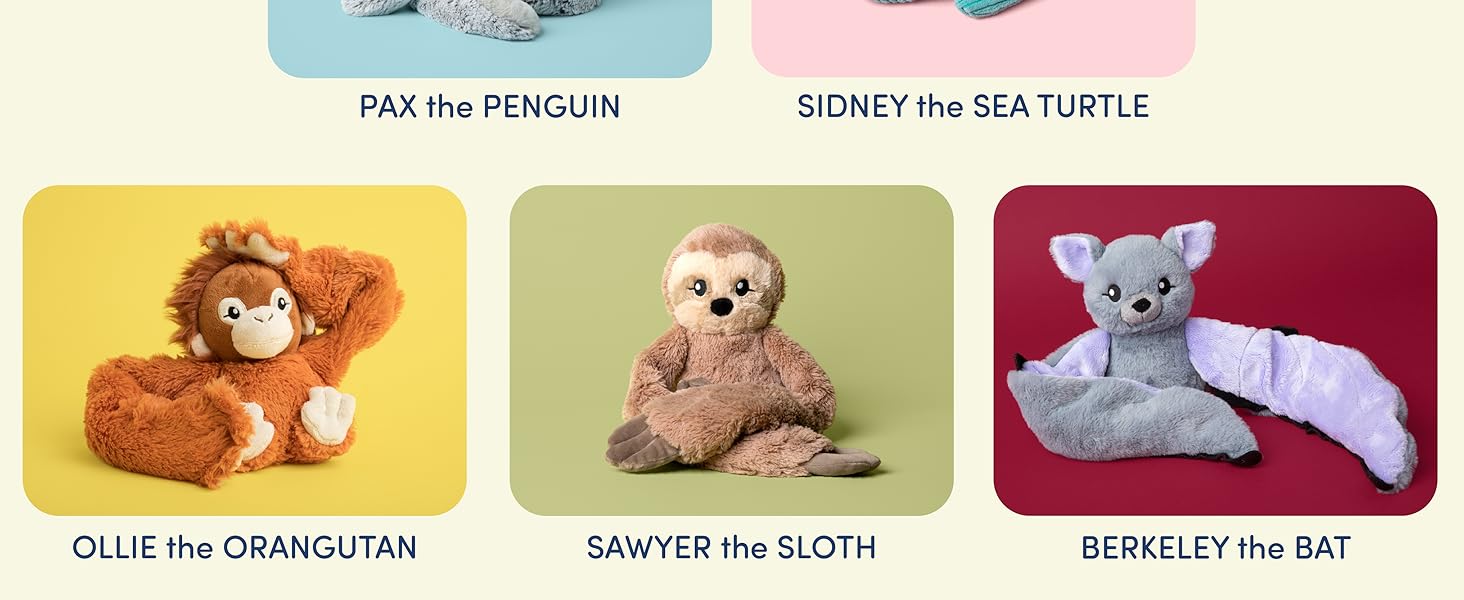Click the 'SIDNEY the SEA TURTLE' label
Image resolution: width=1464 pixels, height=600 pixels.
pos(973,107)
